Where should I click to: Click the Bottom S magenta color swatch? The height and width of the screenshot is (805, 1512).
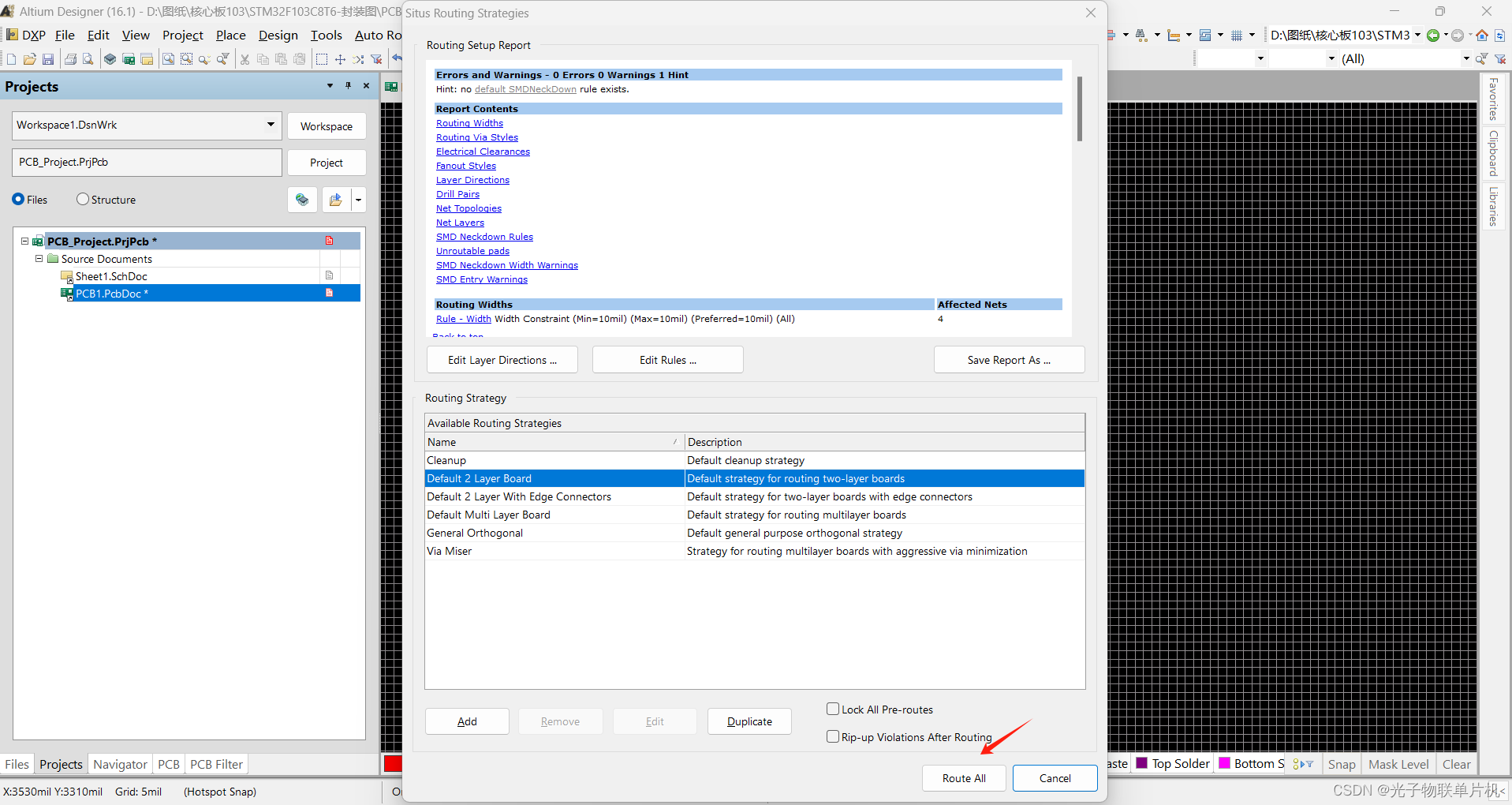(1225, 763)
